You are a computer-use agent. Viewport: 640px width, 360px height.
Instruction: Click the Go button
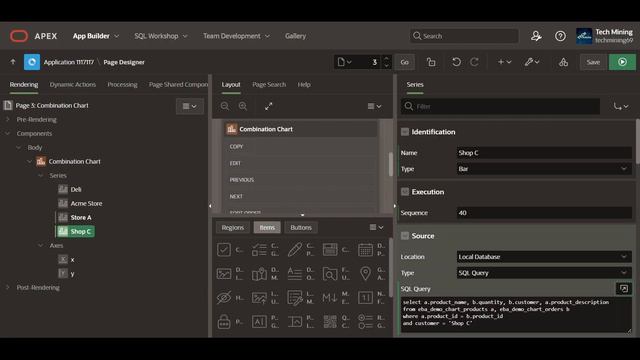404,62
